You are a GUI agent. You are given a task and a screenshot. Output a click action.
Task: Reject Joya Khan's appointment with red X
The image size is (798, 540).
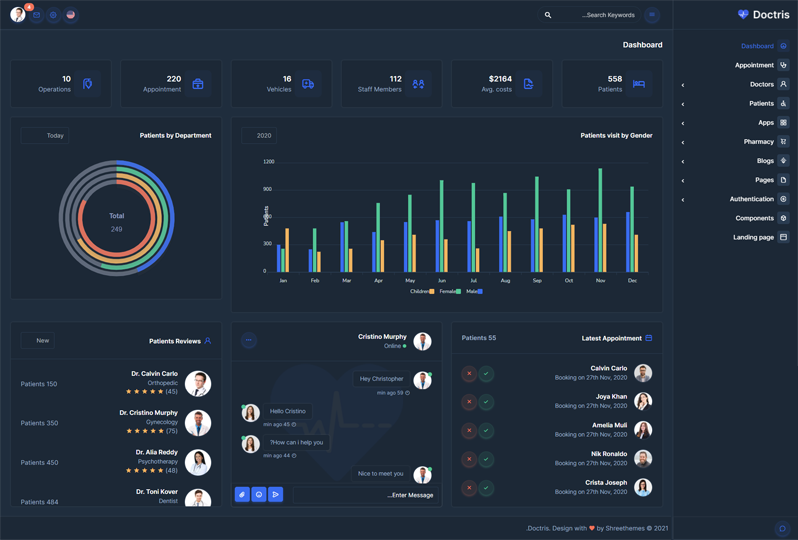[x=469, y=402]
